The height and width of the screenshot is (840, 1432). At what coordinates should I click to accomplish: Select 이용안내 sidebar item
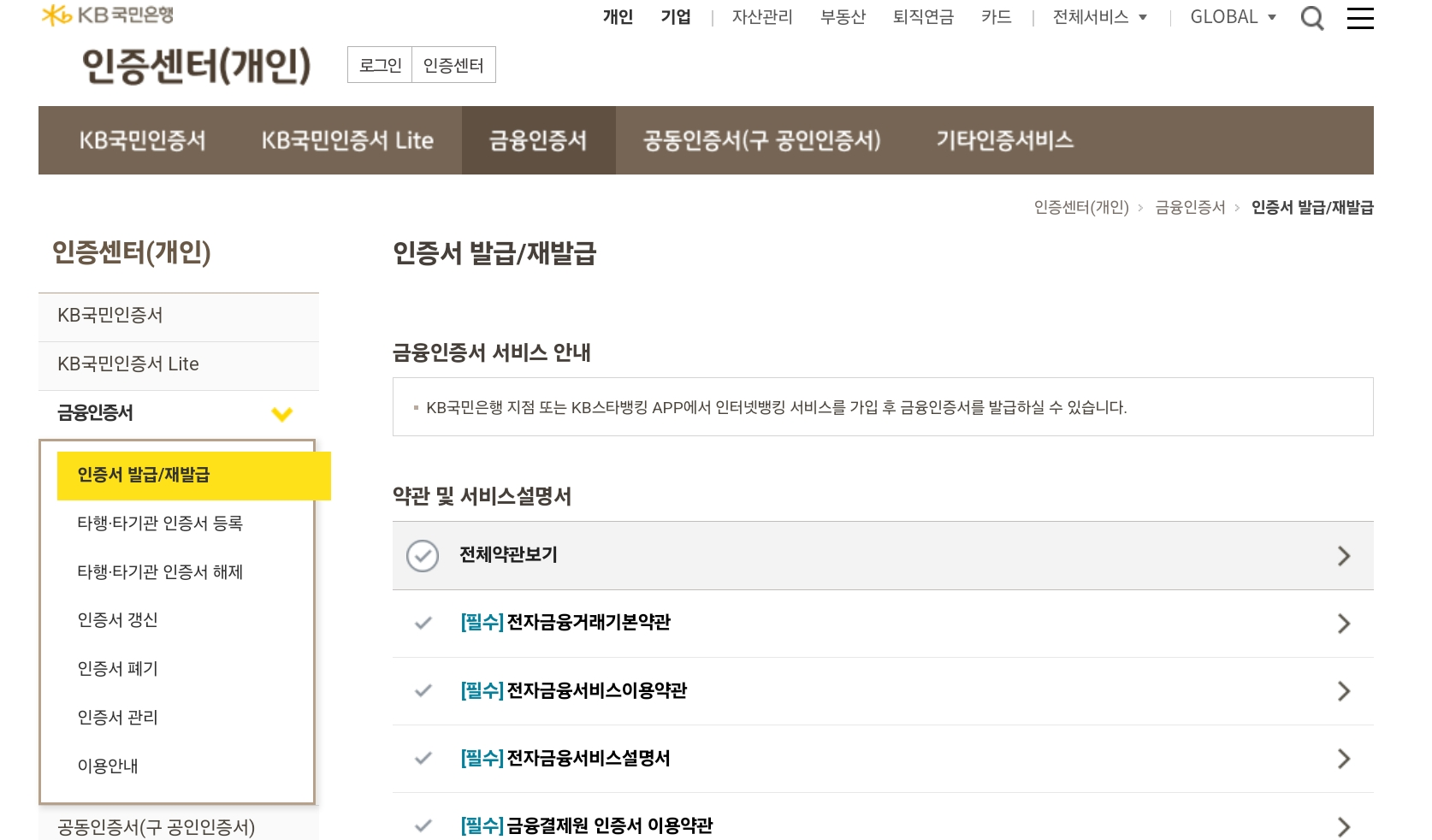tap(108, 766)
